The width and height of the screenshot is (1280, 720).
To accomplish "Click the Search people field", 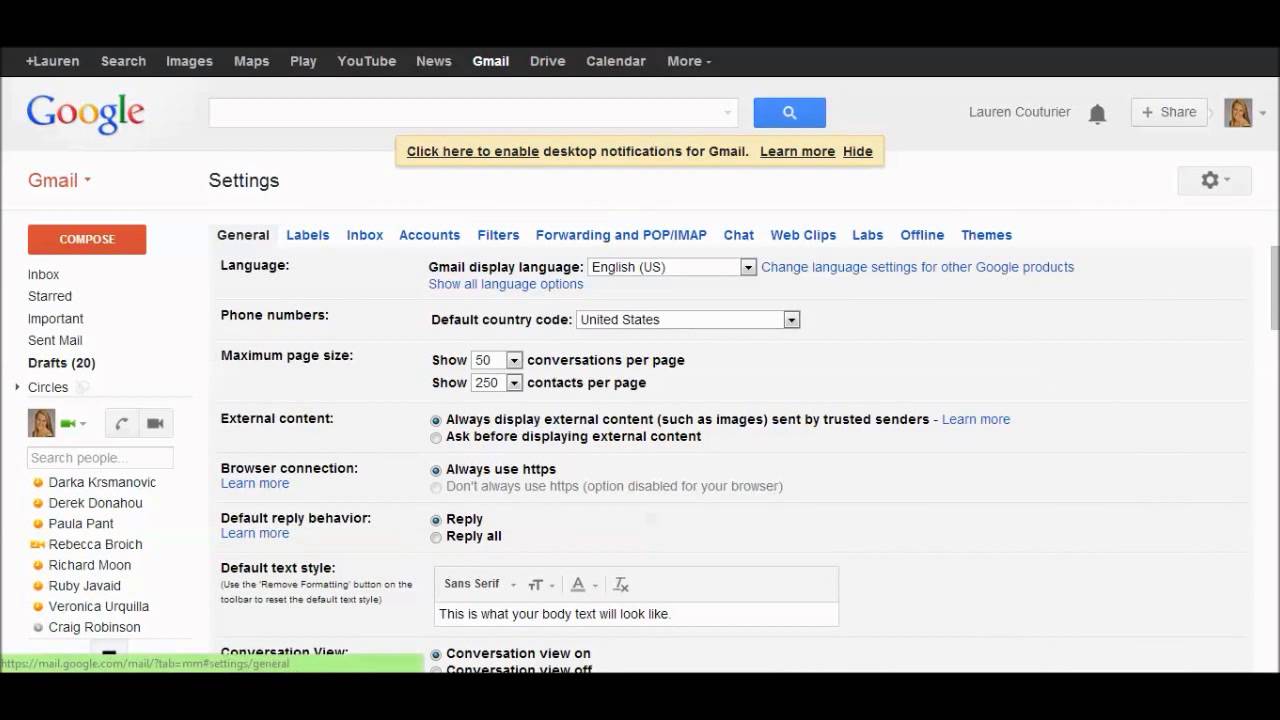I will click(100, 458).
